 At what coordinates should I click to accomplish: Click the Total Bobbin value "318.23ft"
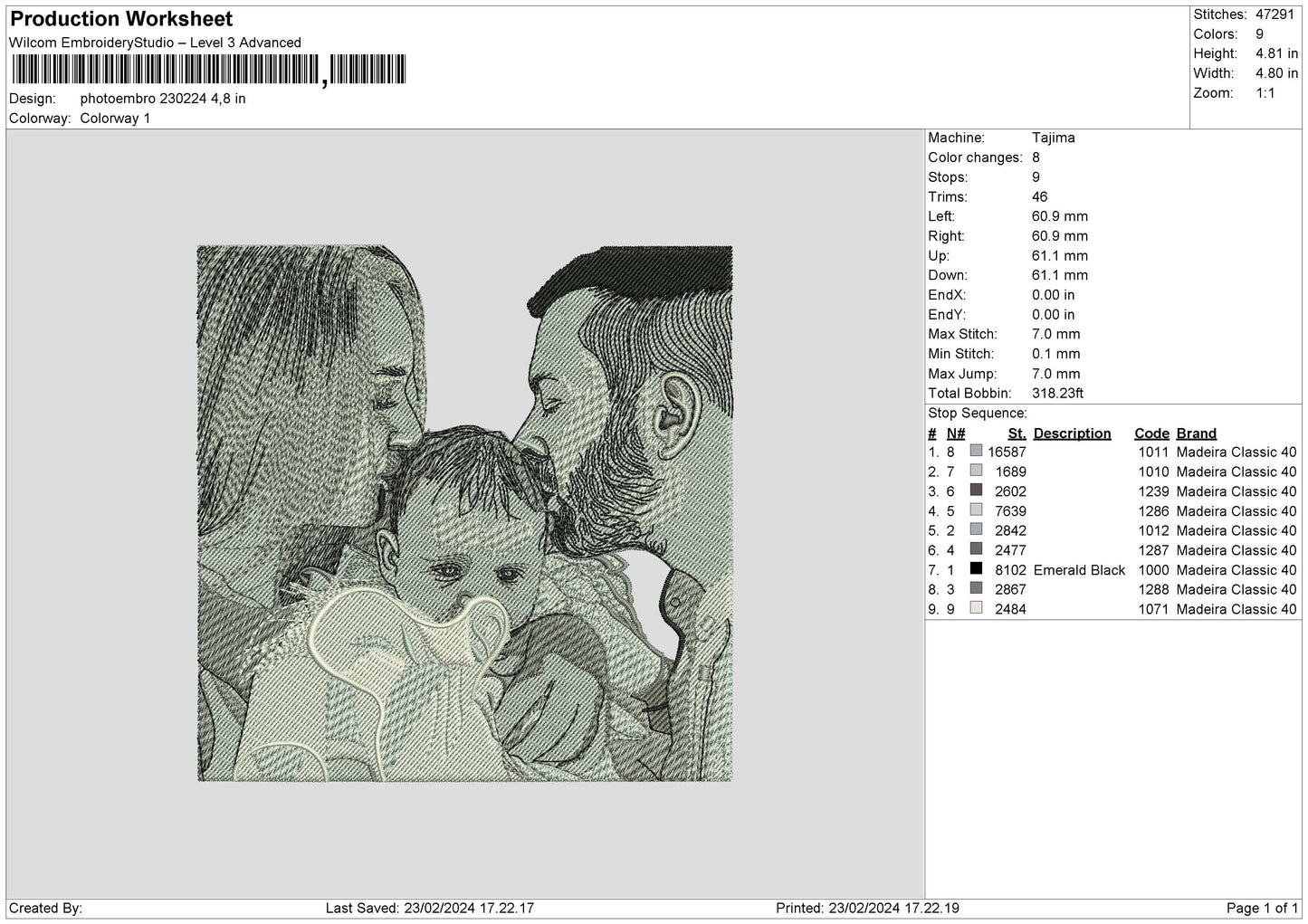point(1057,394)
